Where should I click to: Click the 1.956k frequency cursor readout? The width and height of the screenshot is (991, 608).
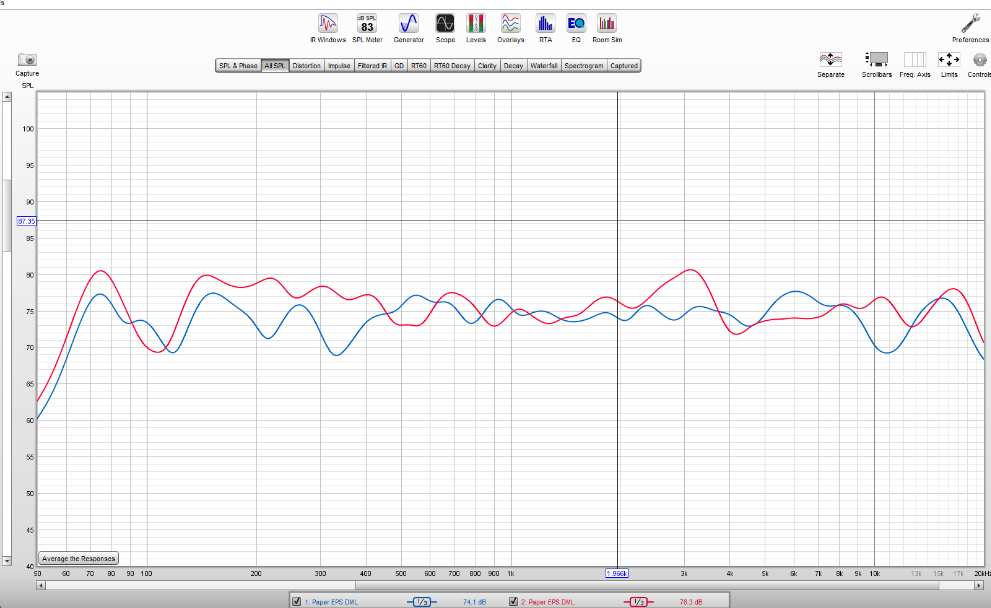click(617, 574)
